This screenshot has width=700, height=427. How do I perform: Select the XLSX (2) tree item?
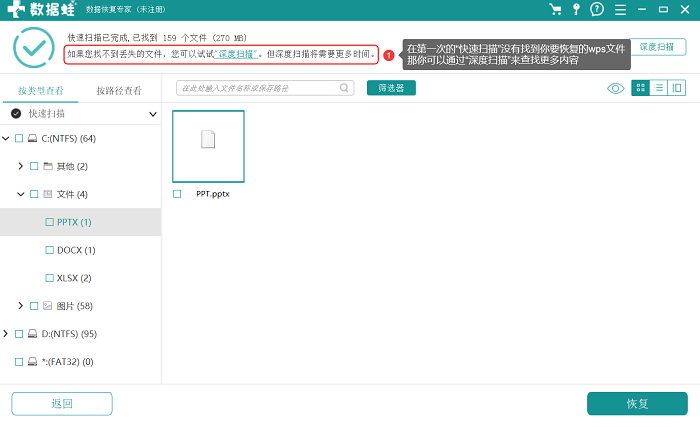point(80,278)
